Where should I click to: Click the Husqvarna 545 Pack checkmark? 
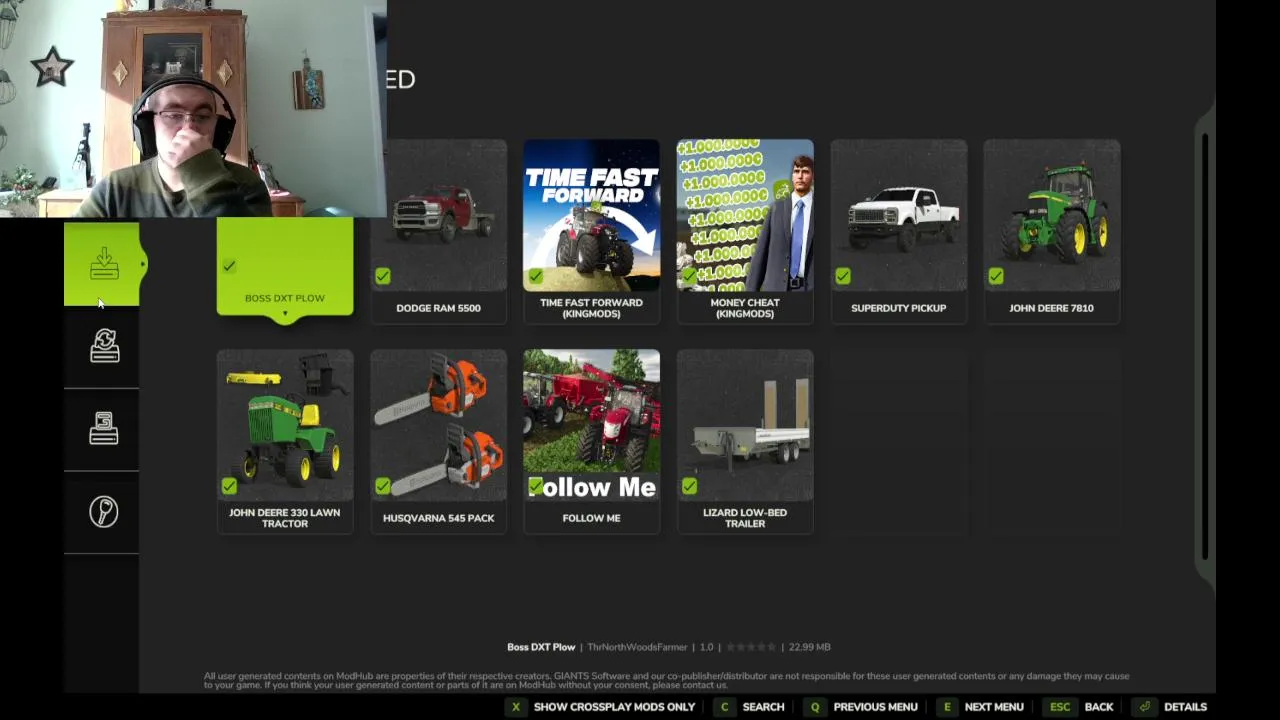click(x=383, y=486)
